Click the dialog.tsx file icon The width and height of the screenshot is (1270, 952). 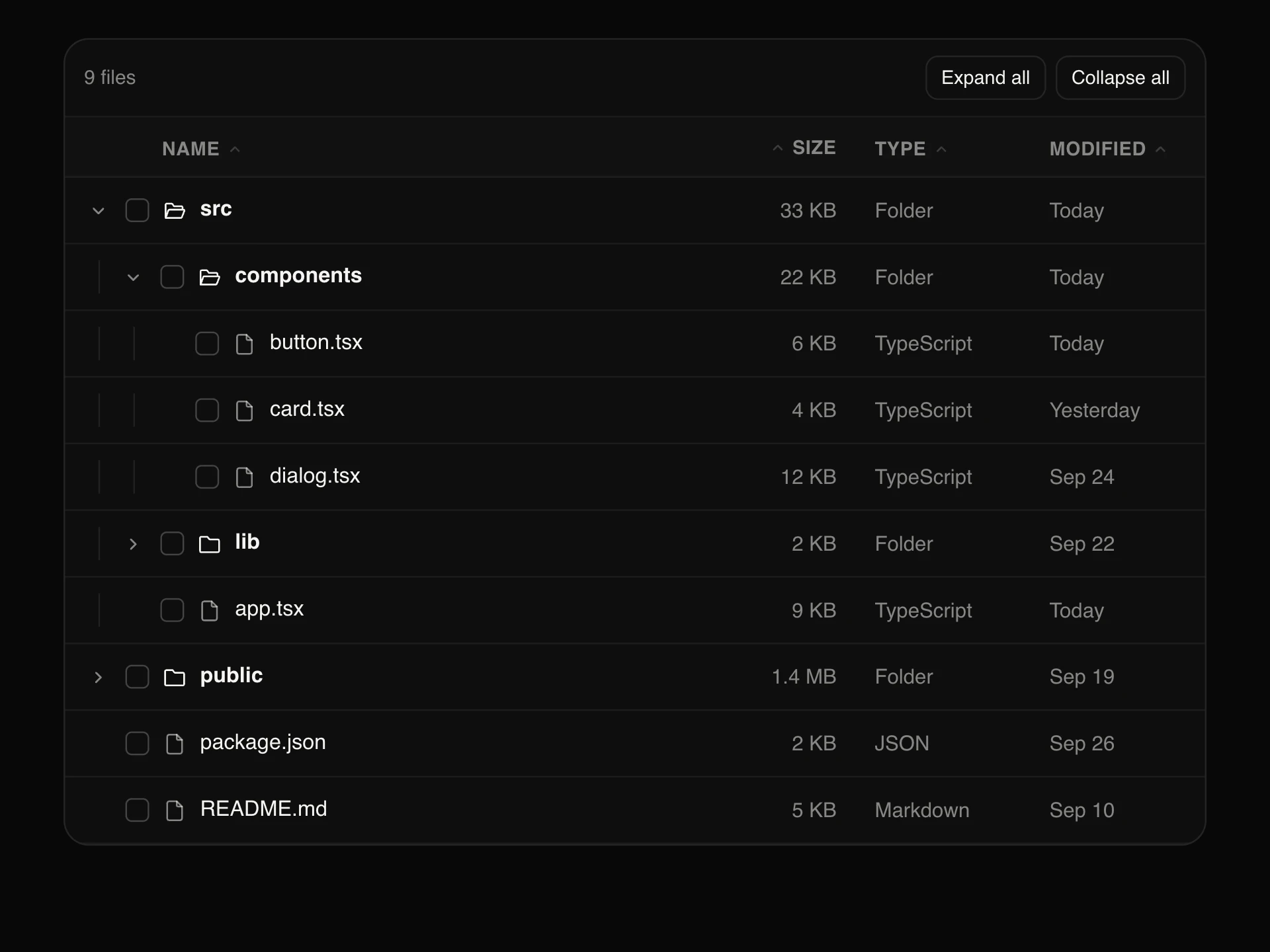point(245,477)
